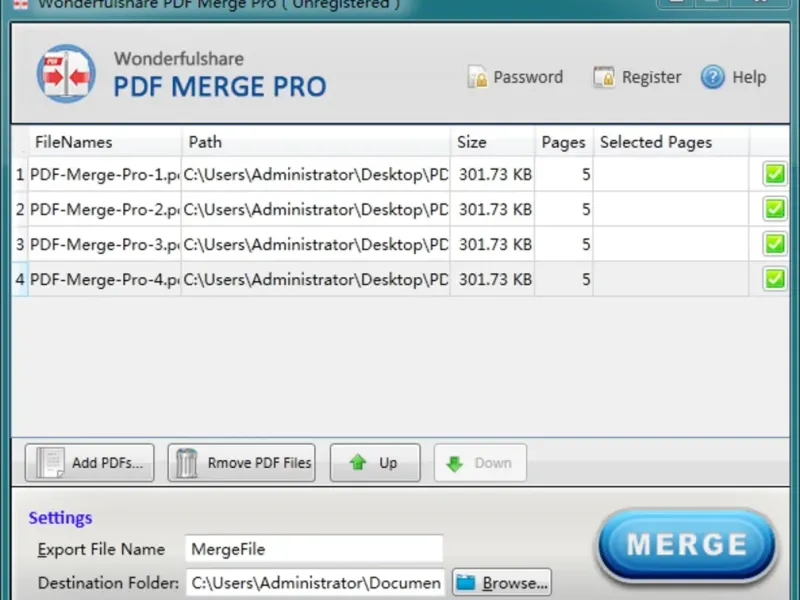
Task: Select the PDF-Merge-Pro-1.pdf file name
Action: tap(105, 174)
